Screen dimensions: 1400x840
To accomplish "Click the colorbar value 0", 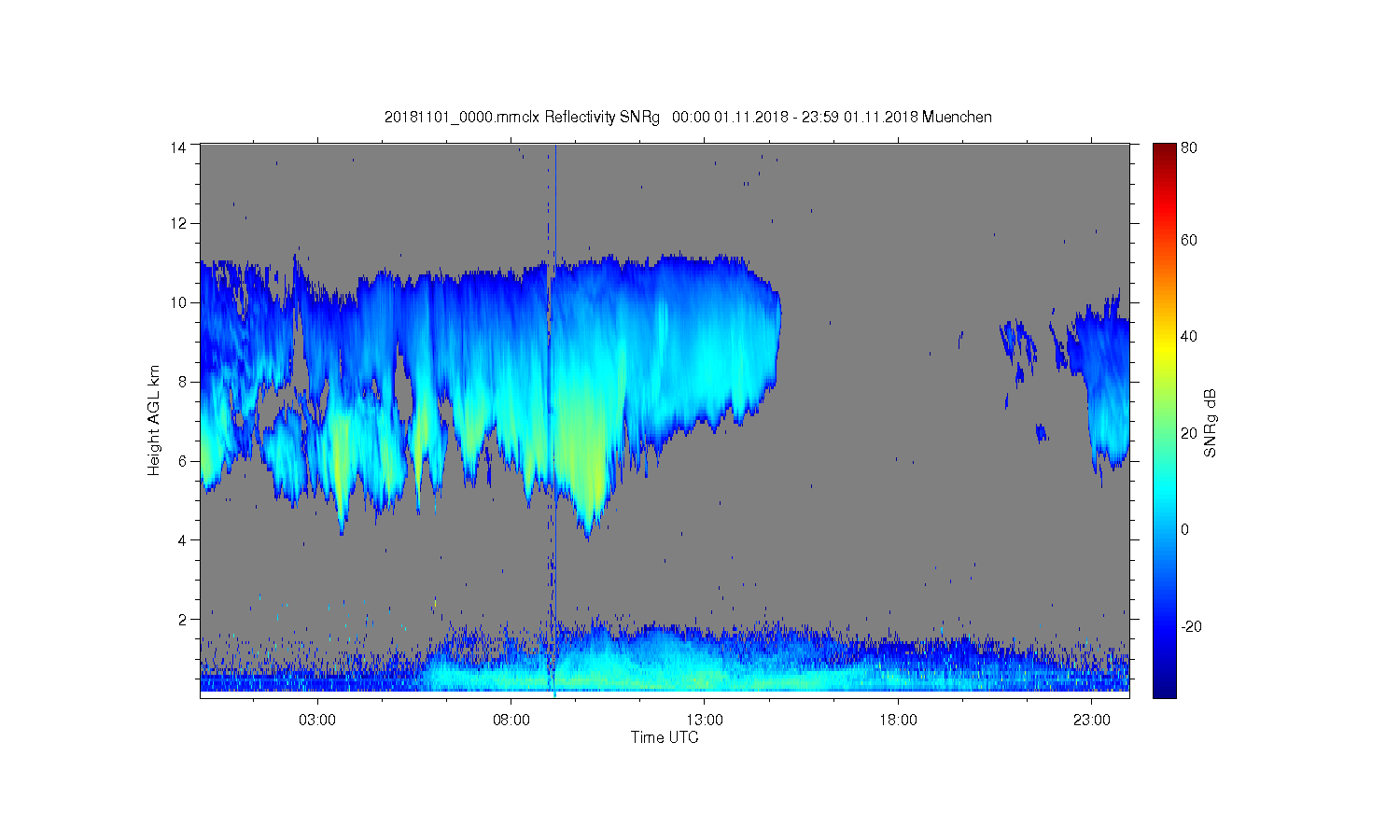I will tap(1185, 529).
